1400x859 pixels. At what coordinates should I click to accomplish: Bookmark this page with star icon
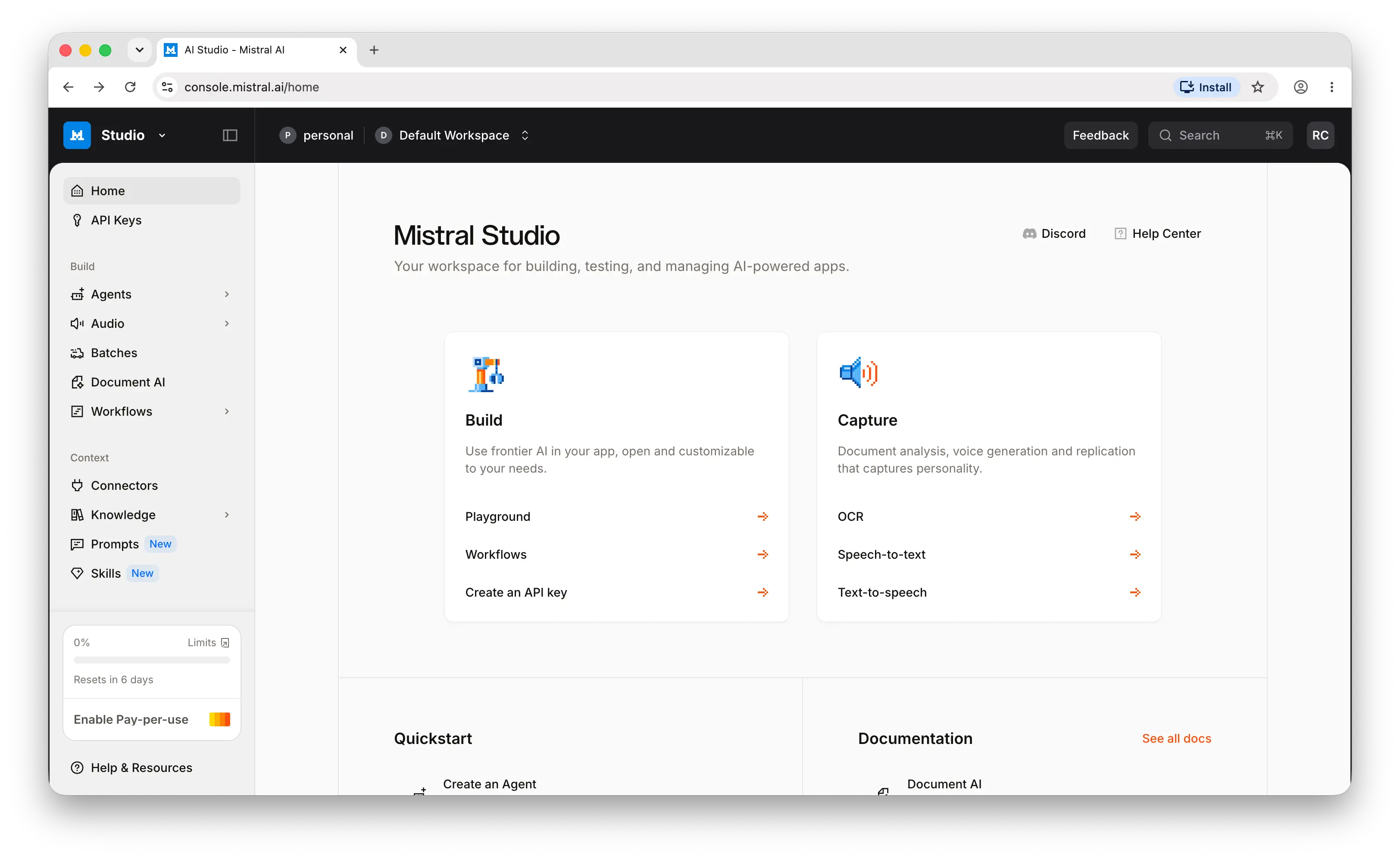click(x=1257, y=87)
